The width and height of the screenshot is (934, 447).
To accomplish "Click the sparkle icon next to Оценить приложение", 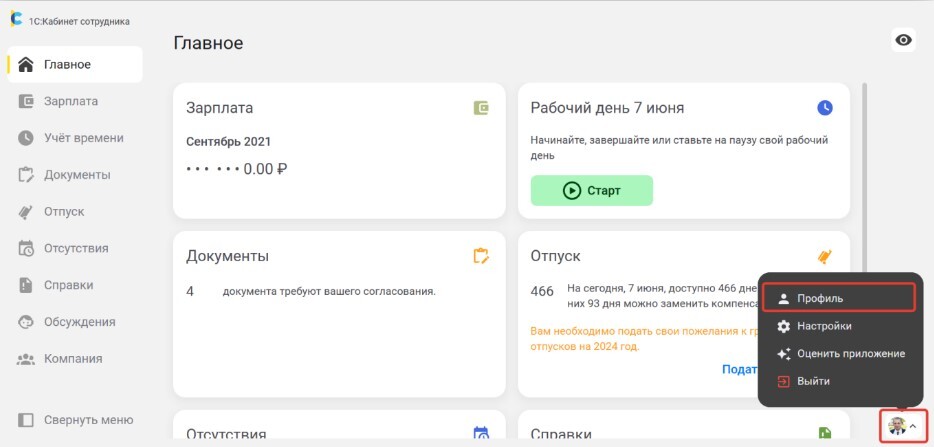I will [x=784, y=354].
